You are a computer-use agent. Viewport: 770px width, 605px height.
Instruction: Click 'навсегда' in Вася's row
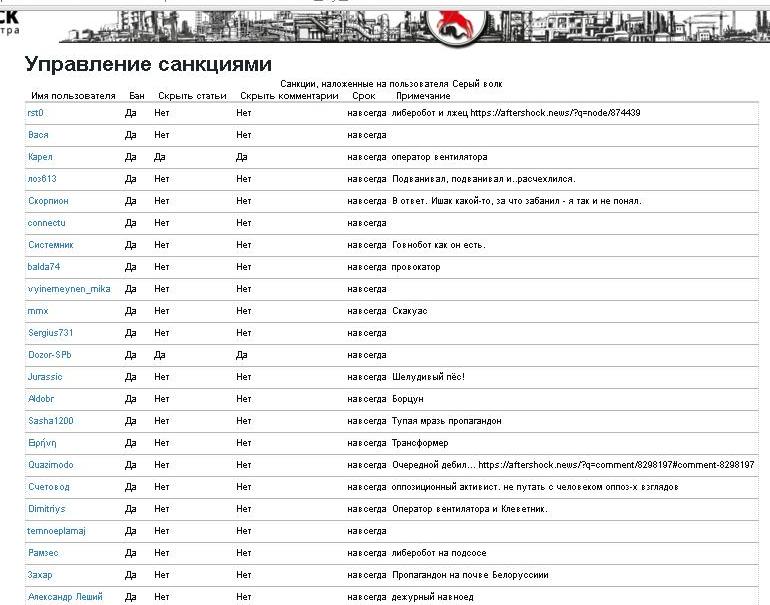click(x=367, y=135)
